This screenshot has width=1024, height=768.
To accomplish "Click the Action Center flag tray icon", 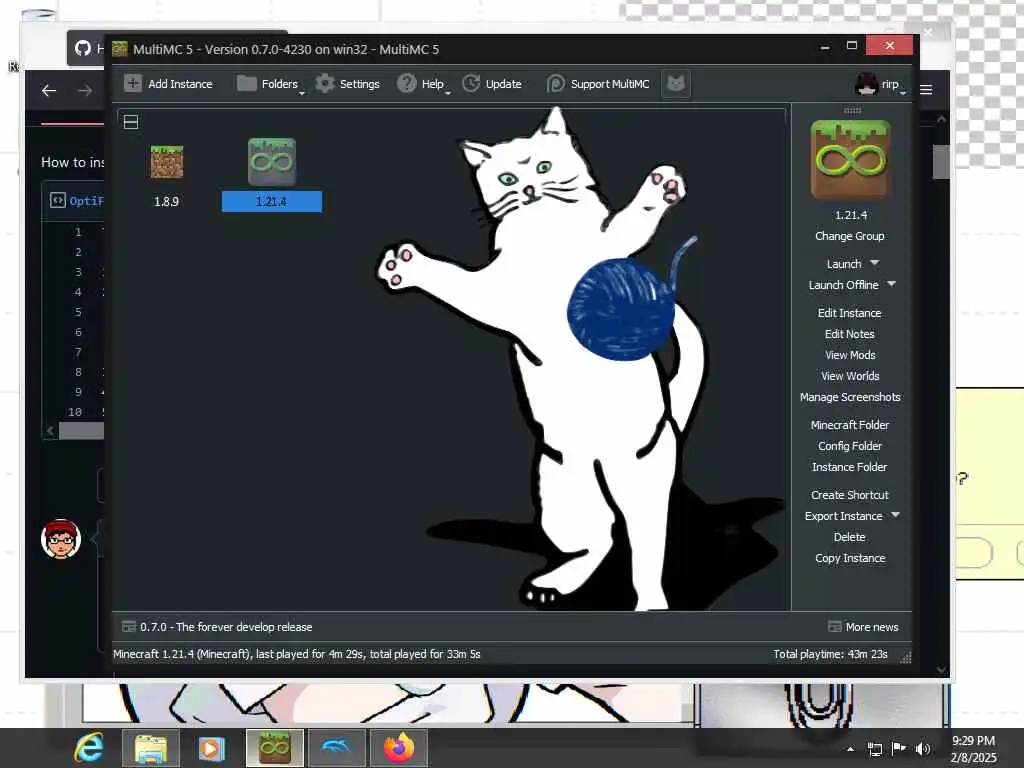I will (899, 749).
